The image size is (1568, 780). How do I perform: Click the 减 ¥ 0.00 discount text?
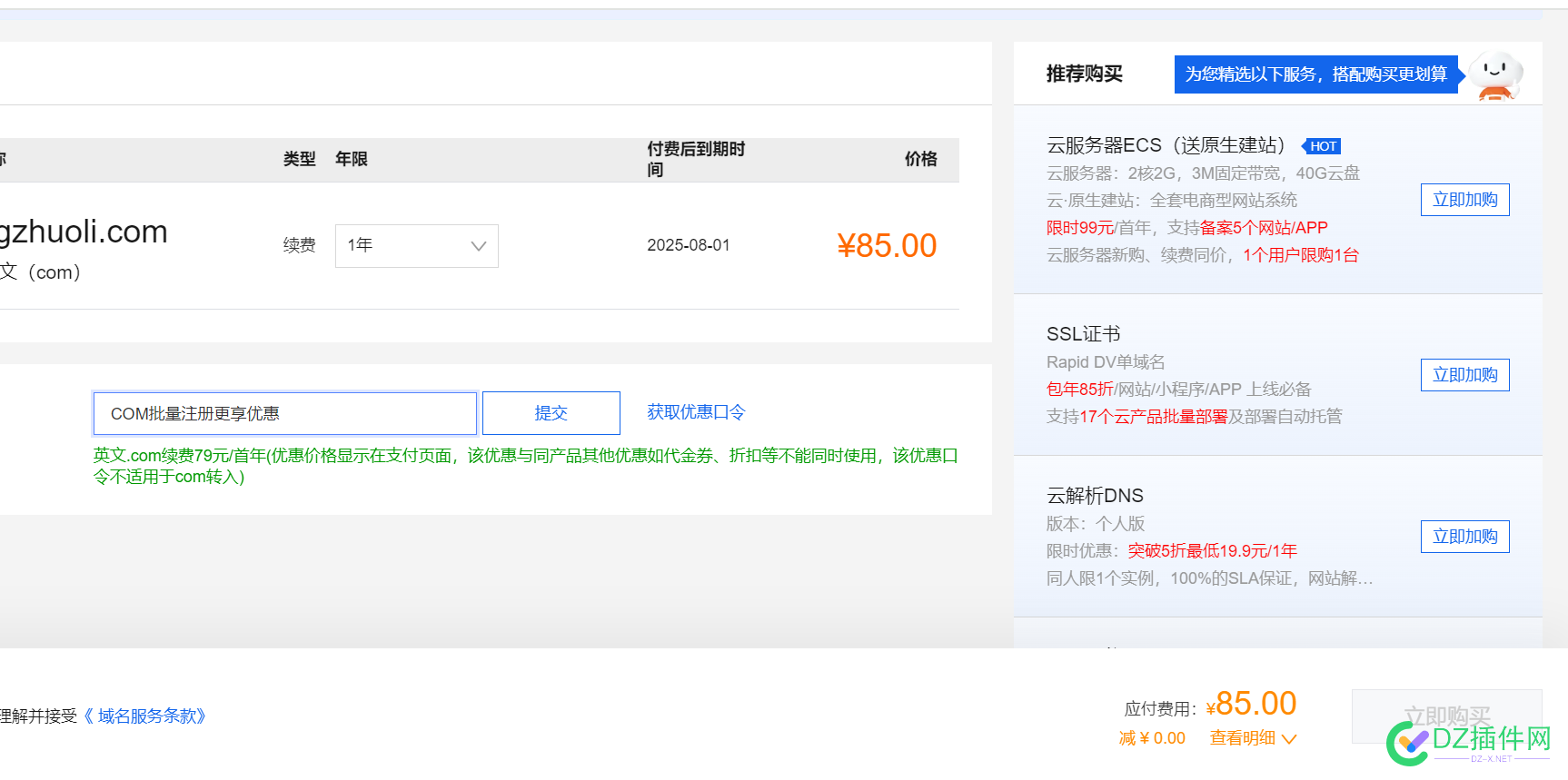(x=1152, y=738)
